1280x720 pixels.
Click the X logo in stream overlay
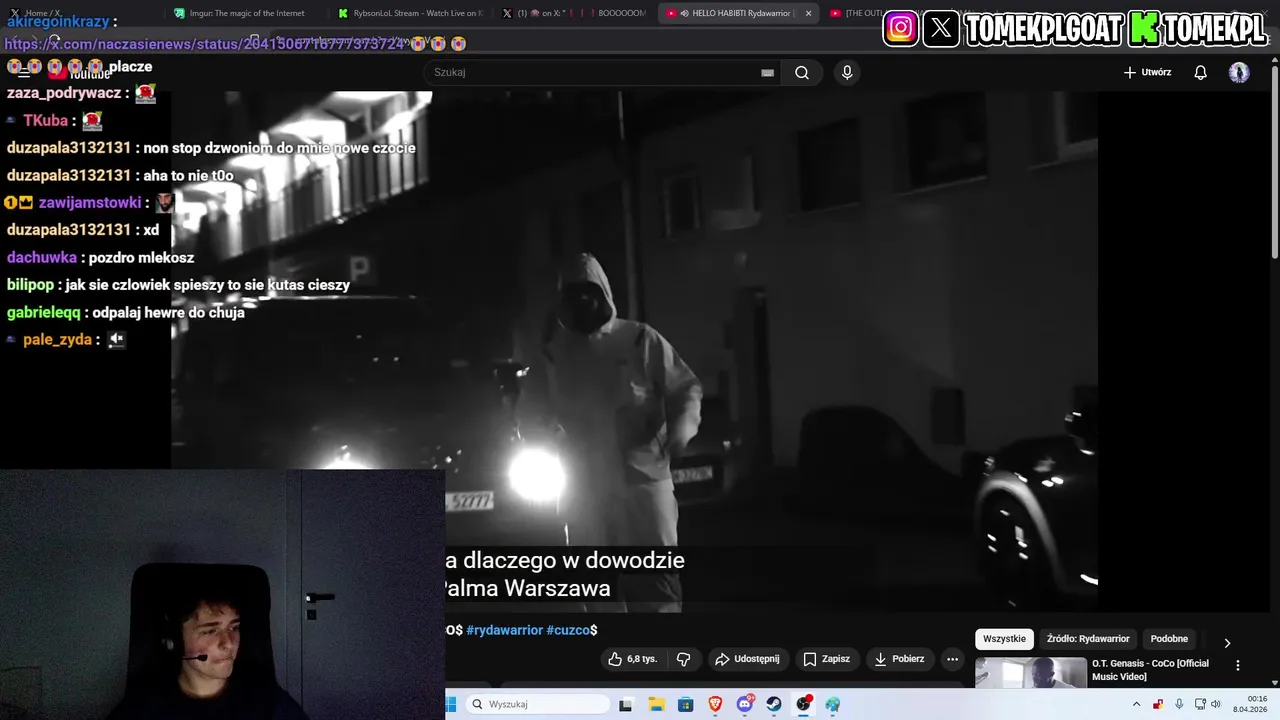[x=941, y=28]
